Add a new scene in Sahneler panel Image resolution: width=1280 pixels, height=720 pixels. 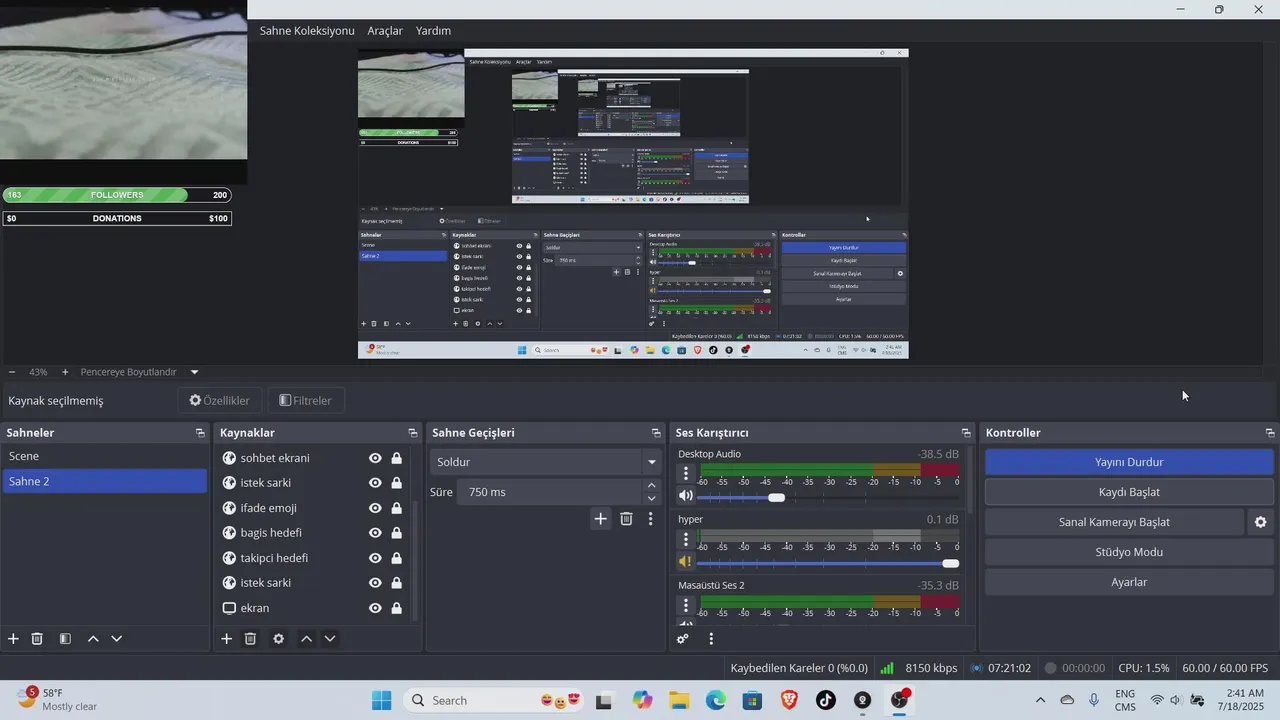13,638
